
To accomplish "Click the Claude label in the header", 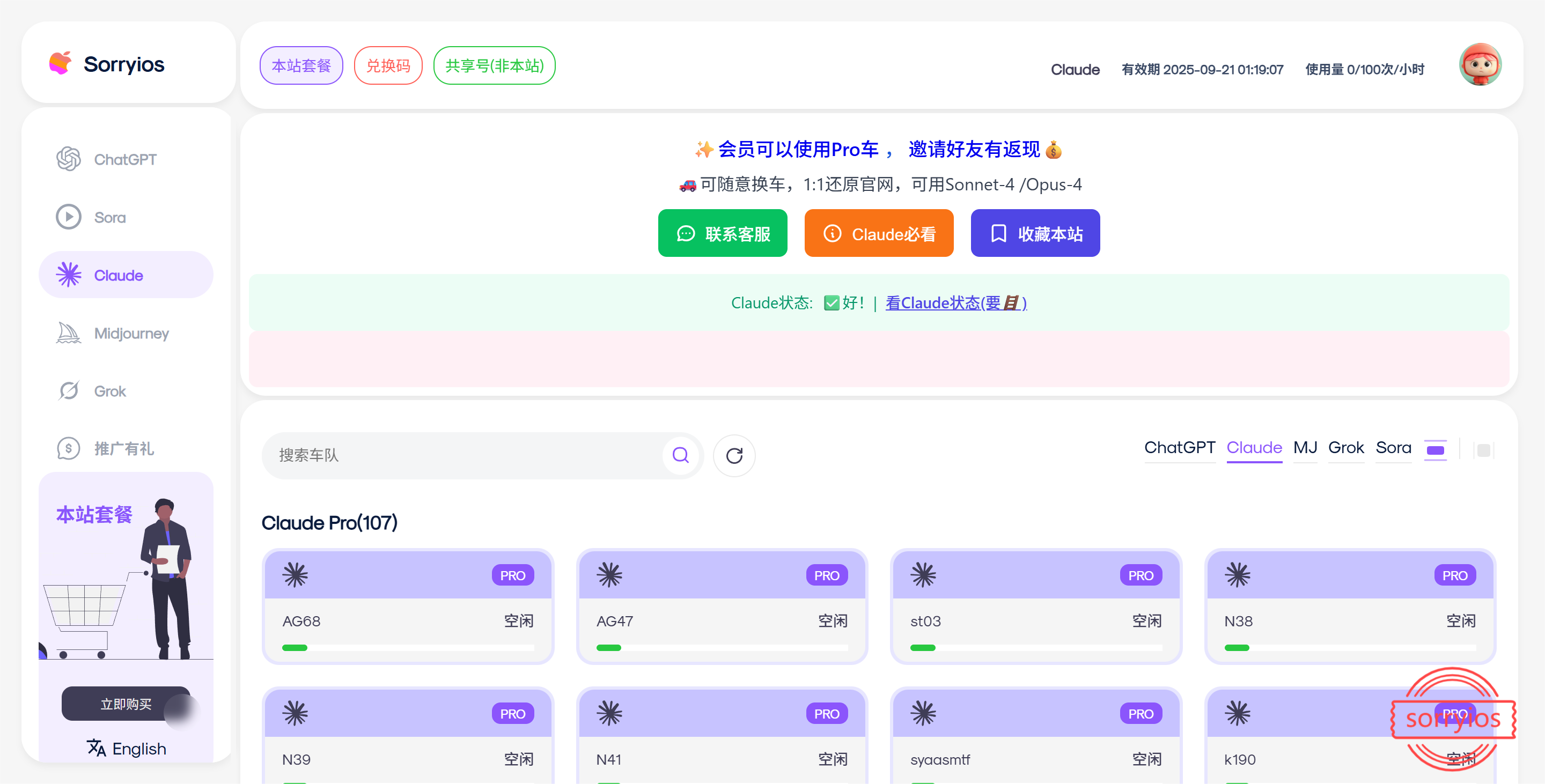I will click(x=1075, y=70).
